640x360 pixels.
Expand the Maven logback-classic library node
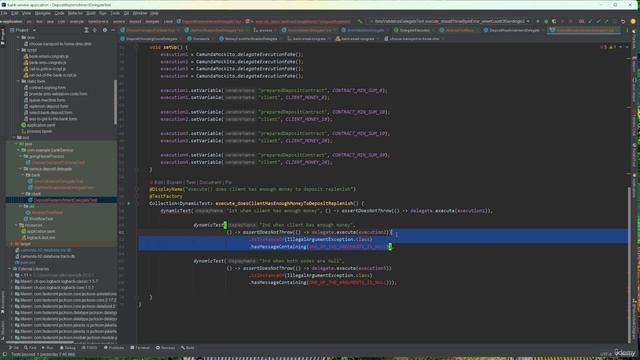click(11, 281)
